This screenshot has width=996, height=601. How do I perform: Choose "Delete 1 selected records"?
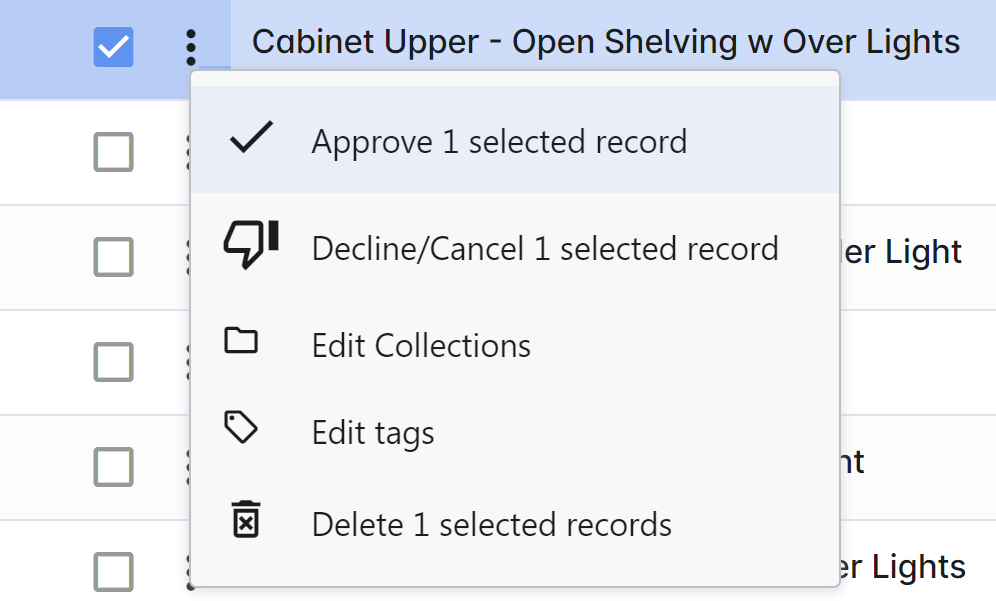pyautogui.click(x=491, y=524)
